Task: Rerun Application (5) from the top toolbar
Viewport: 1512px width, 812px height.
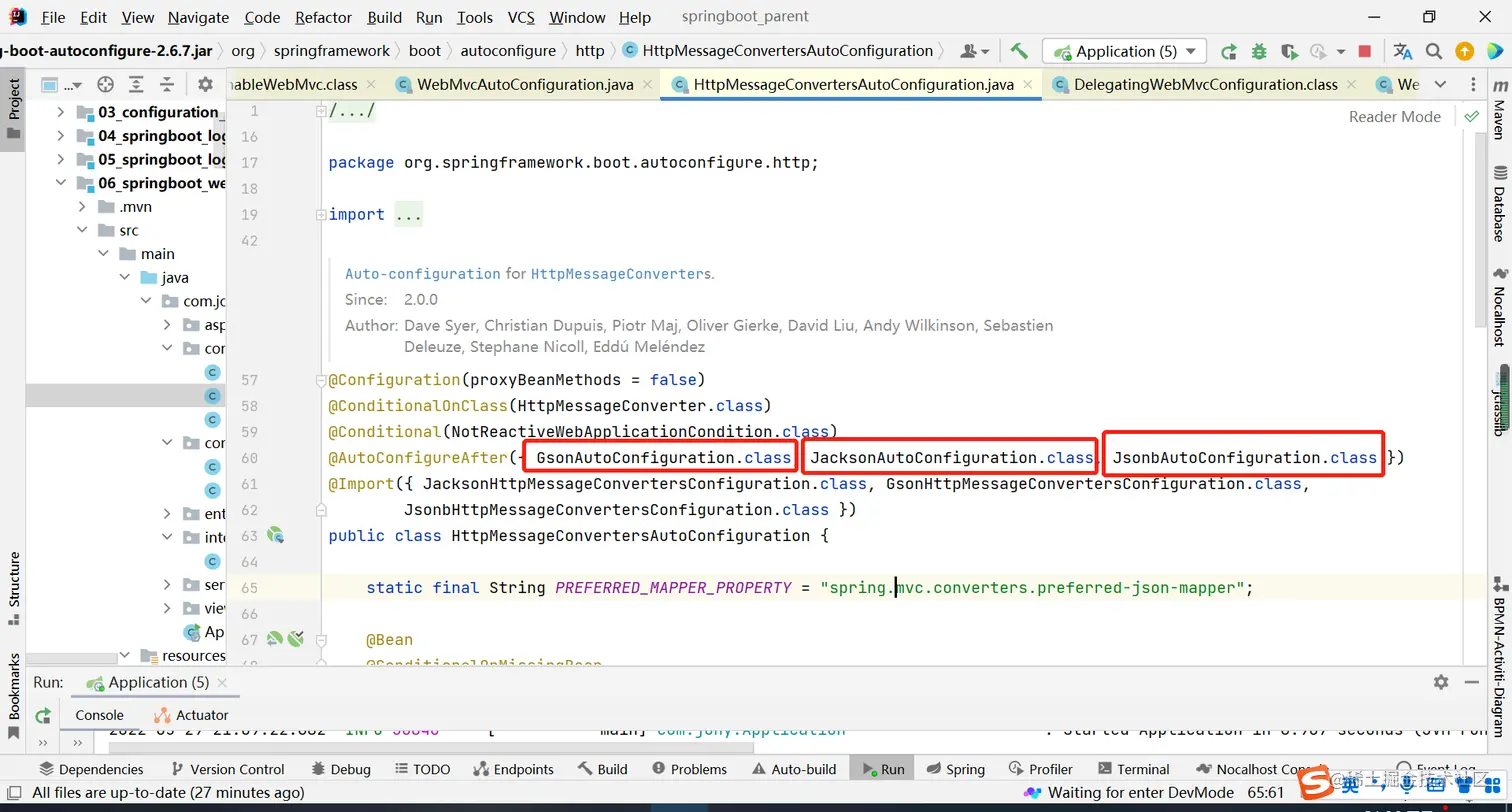Action: tap(1229, 51)
